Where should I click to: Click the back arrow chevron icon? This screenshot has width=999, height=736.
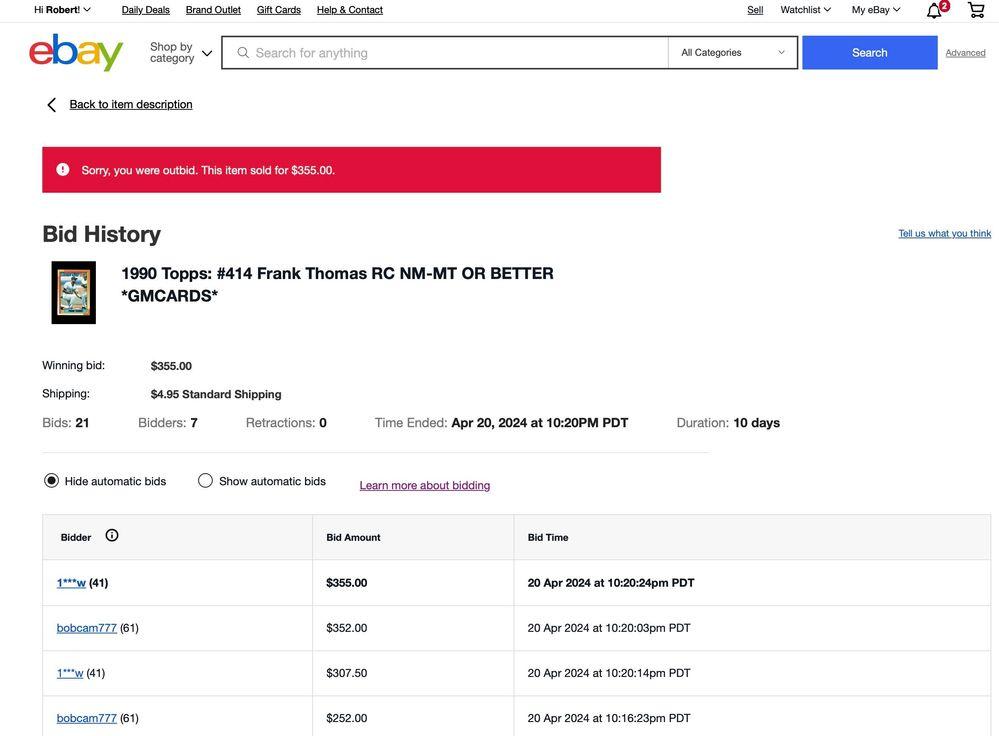[52, 105]
